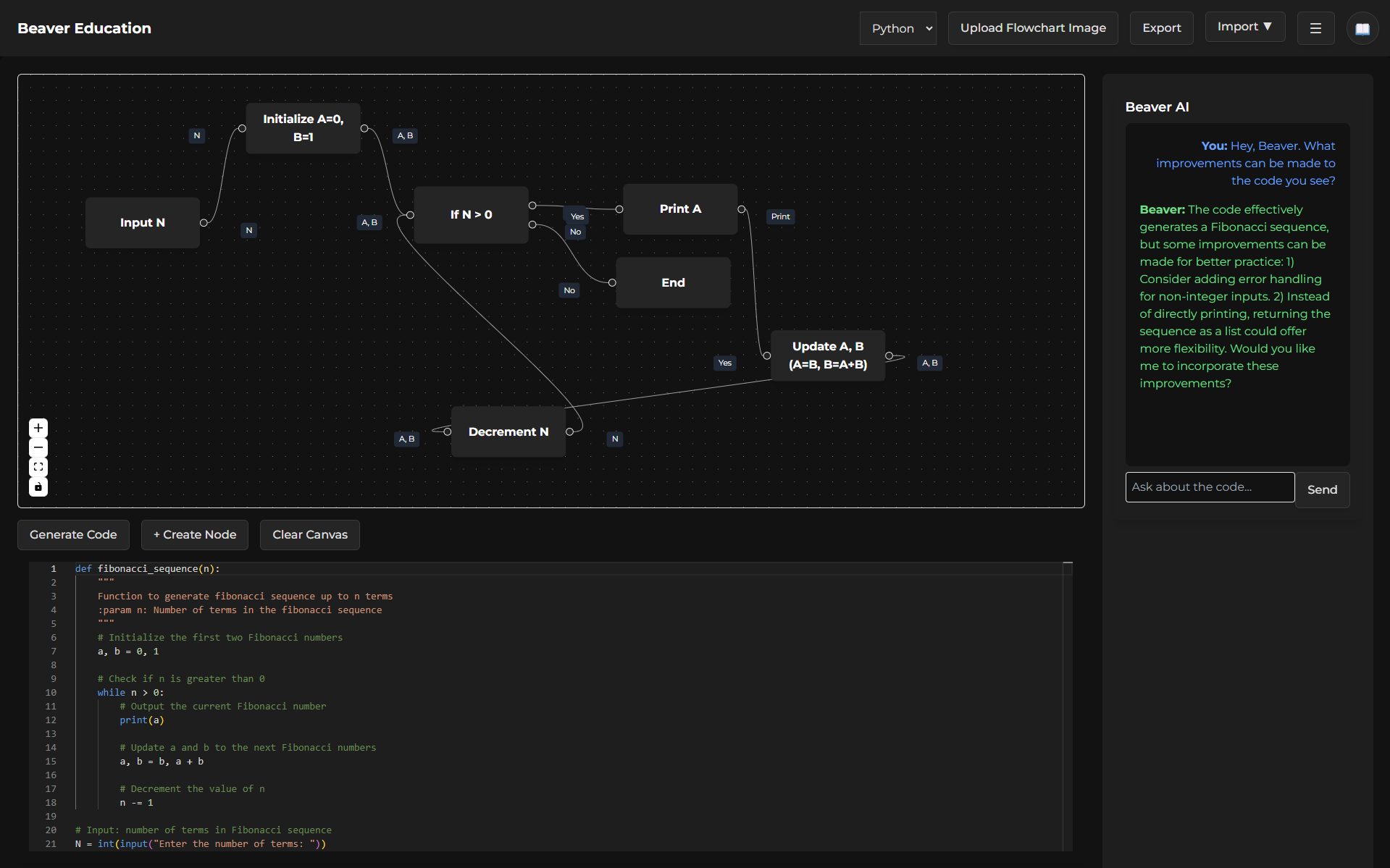Click the N label right of Decrement node
The width and height of the screenshot is (1390, 868).
[x=614, y=439]
